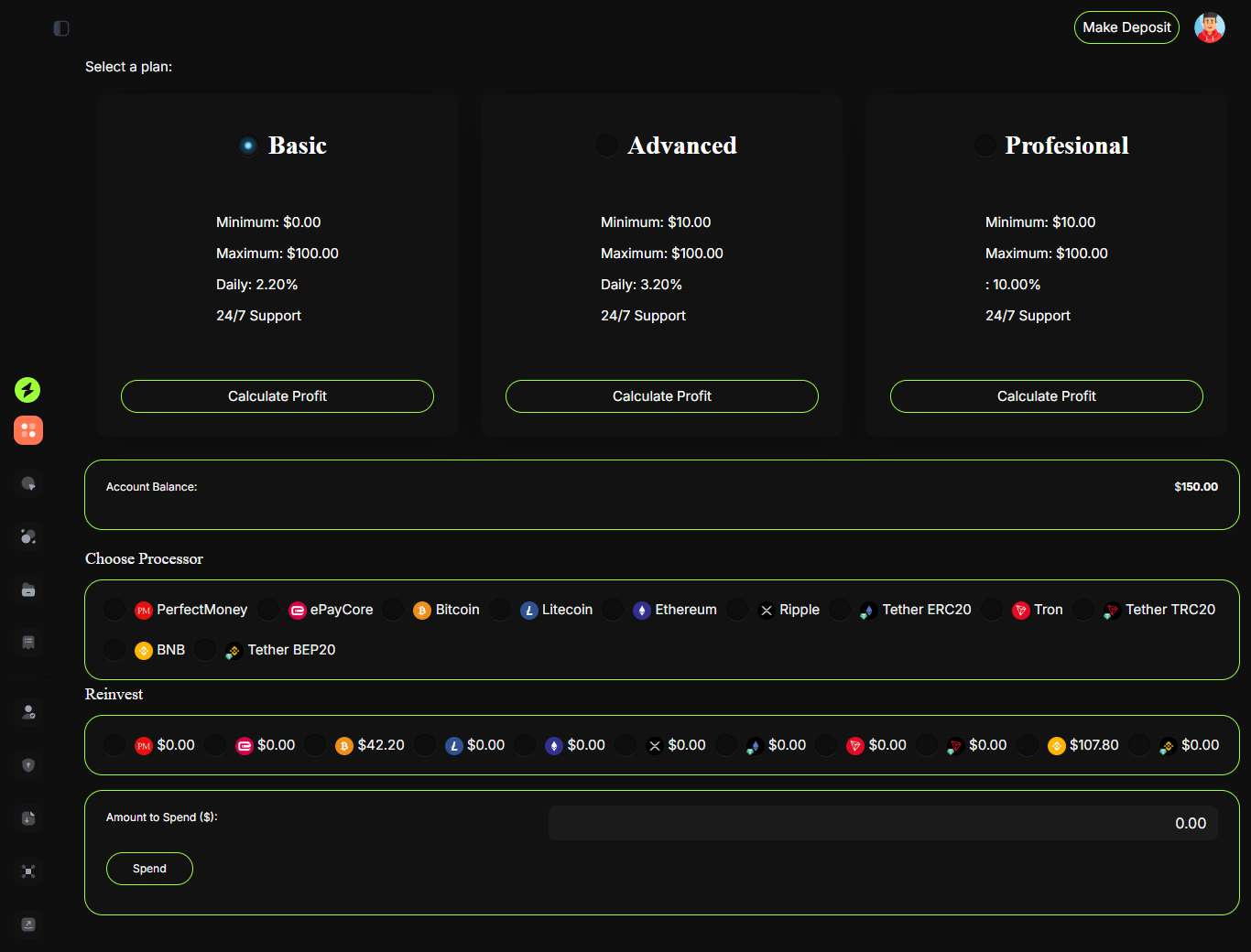Click the 'Minimum: $0.00' text in Basic
Viewport: 1251px width, 952px height.
coord(268,222)
